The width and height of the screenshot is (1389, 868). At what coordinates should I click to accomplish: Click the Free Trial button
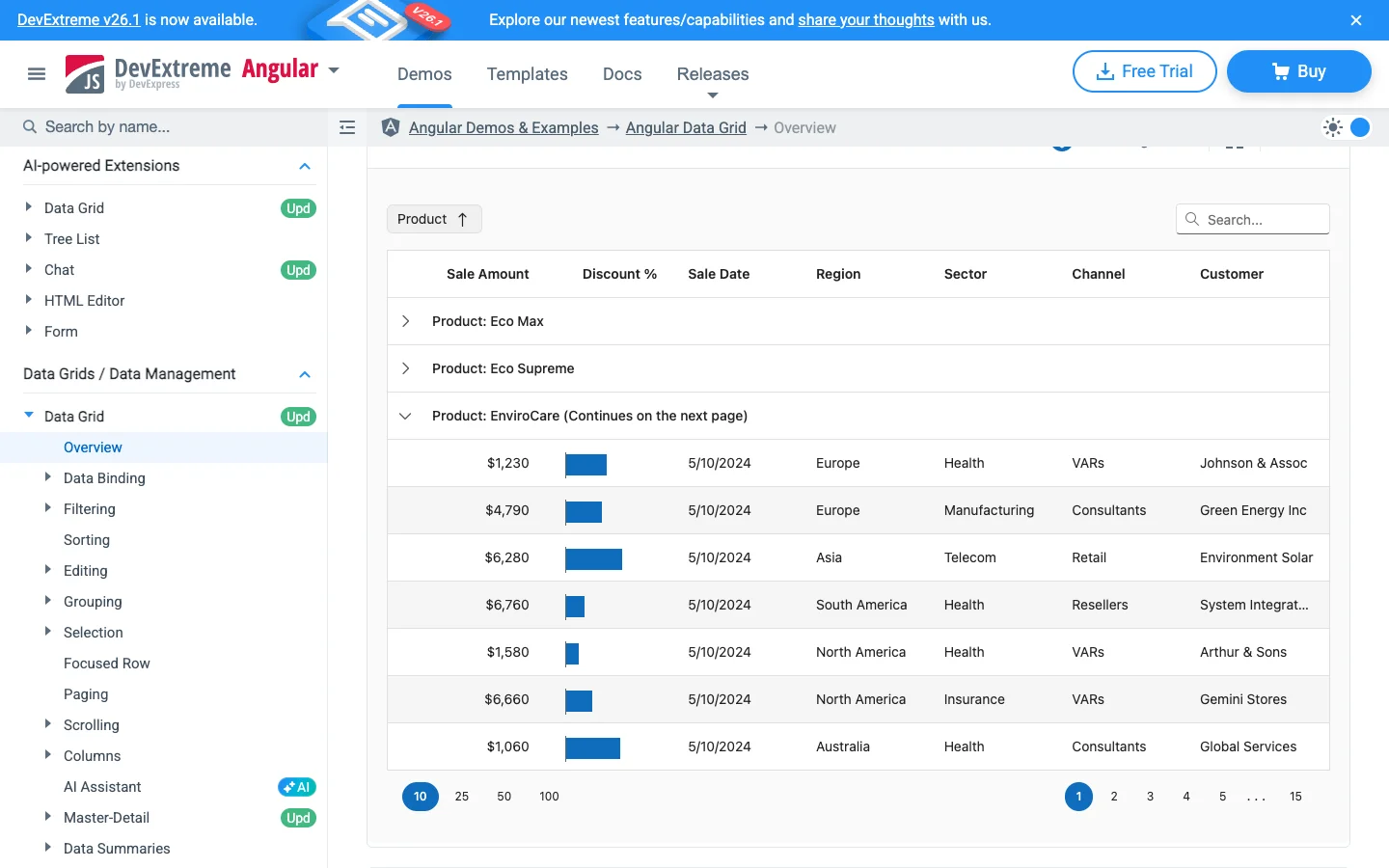(1145, 71)
